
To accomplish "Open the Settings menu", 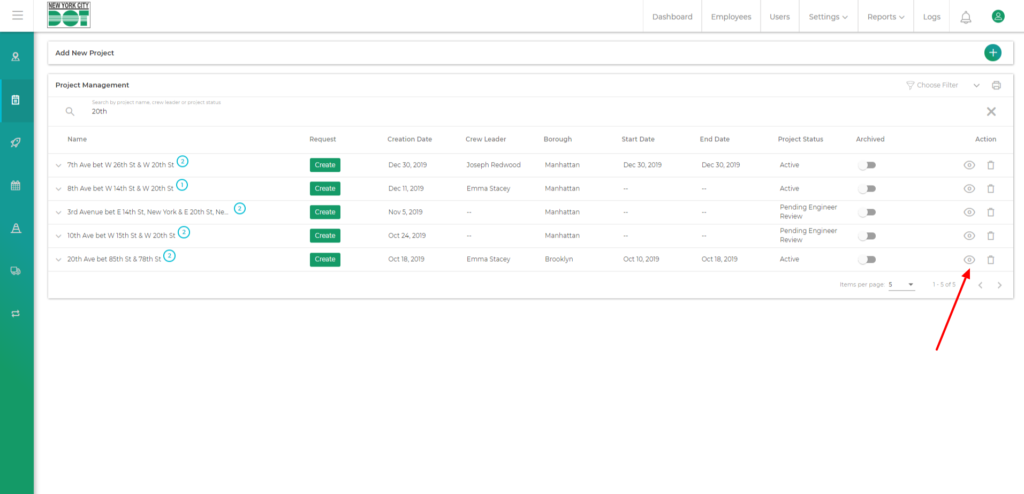I will click(828, 17).
